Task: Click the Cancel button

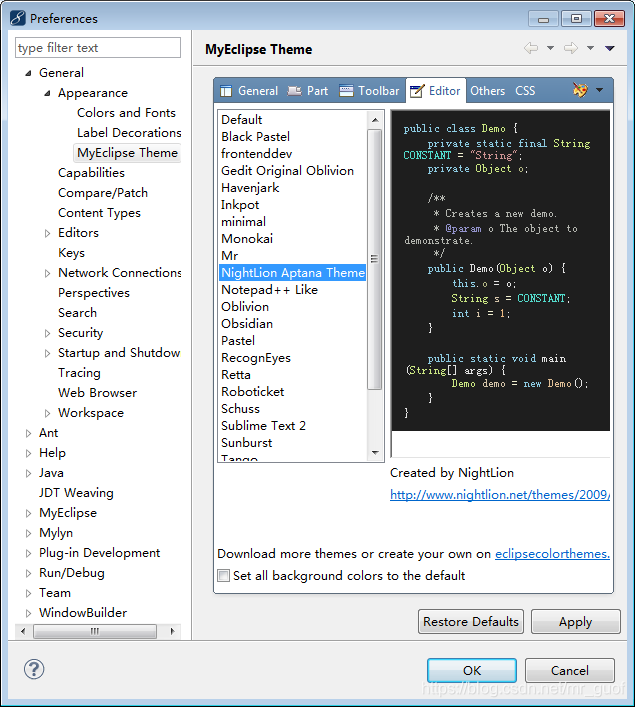Action: (x=570, y=670)
